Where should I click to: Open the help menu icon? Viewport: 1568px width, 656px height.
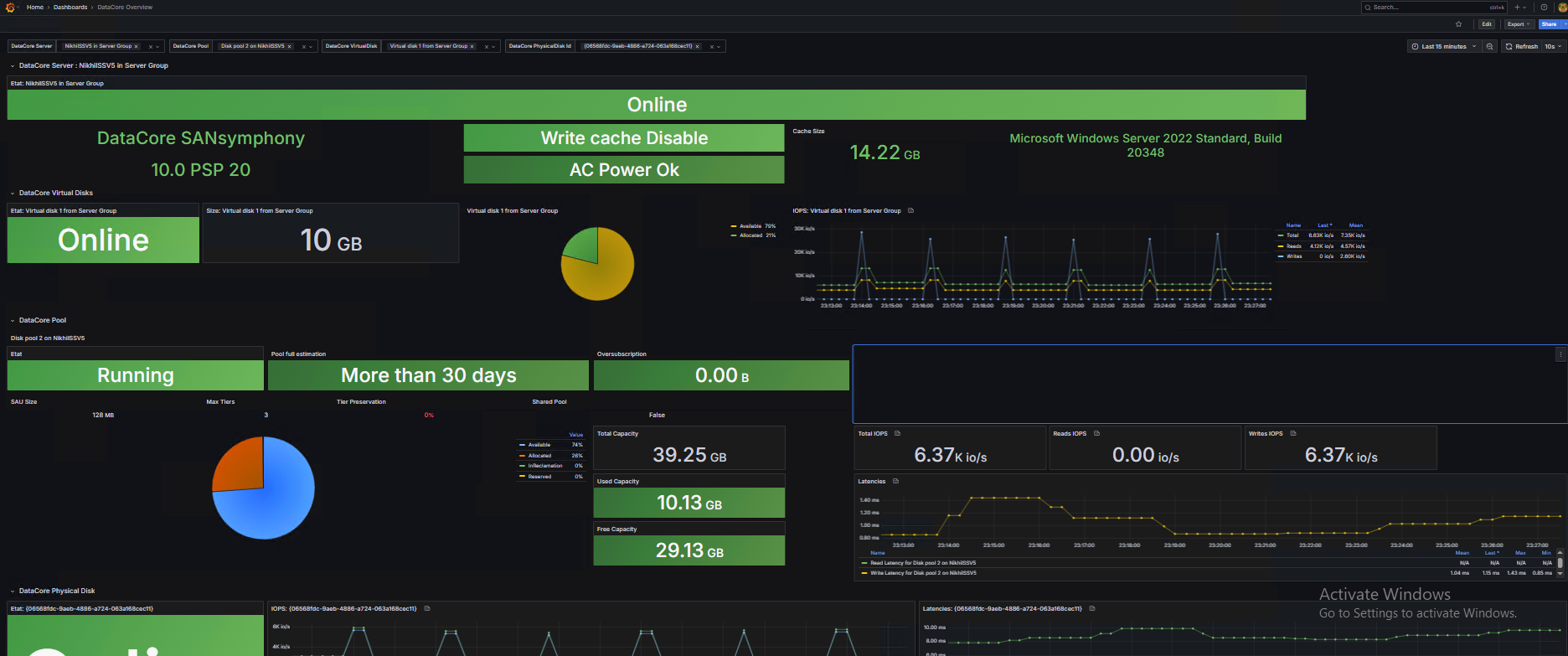(1545, 7)
